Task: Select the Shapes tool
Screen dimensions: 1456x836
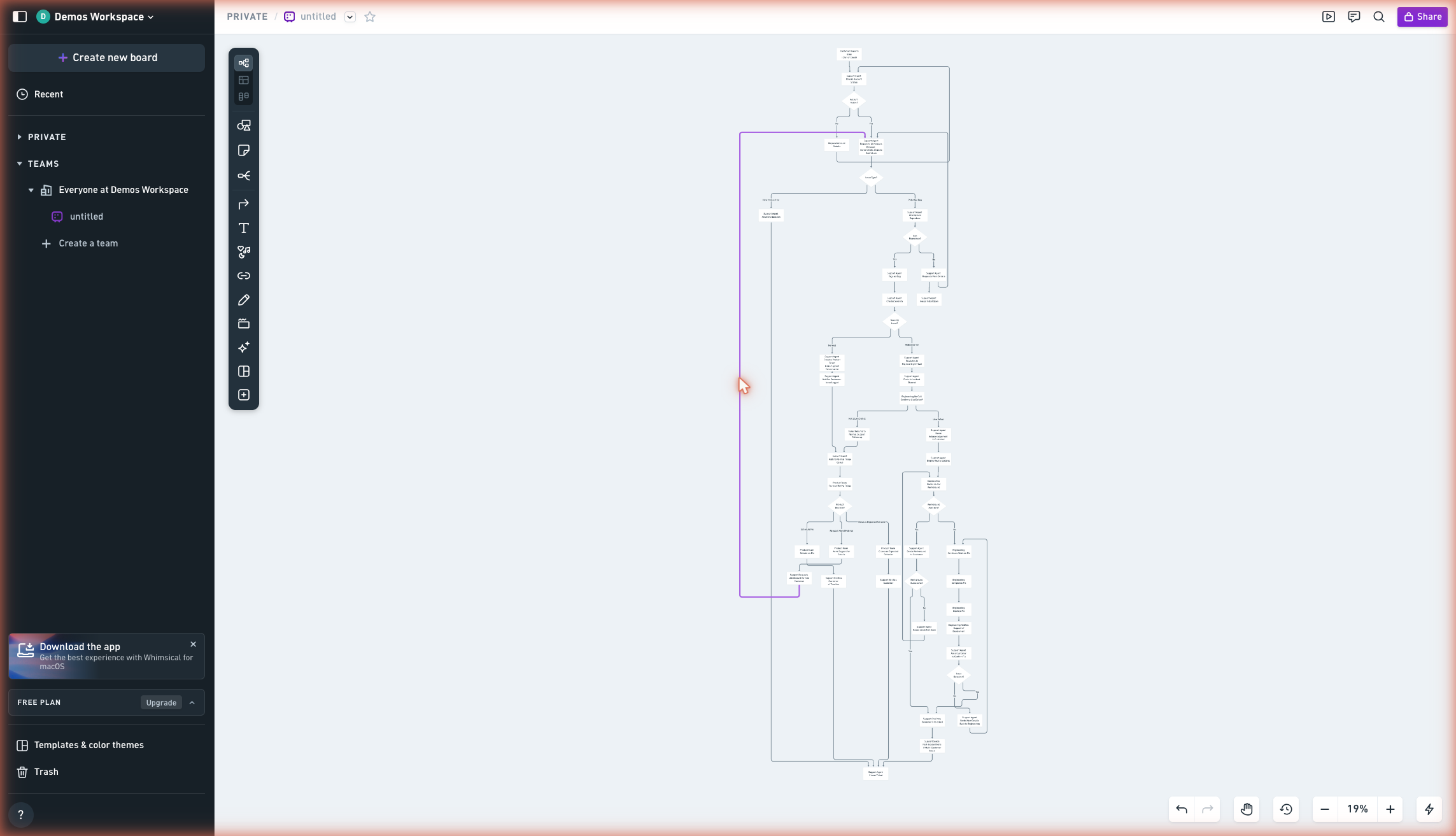Action: (x=244, y=125)
